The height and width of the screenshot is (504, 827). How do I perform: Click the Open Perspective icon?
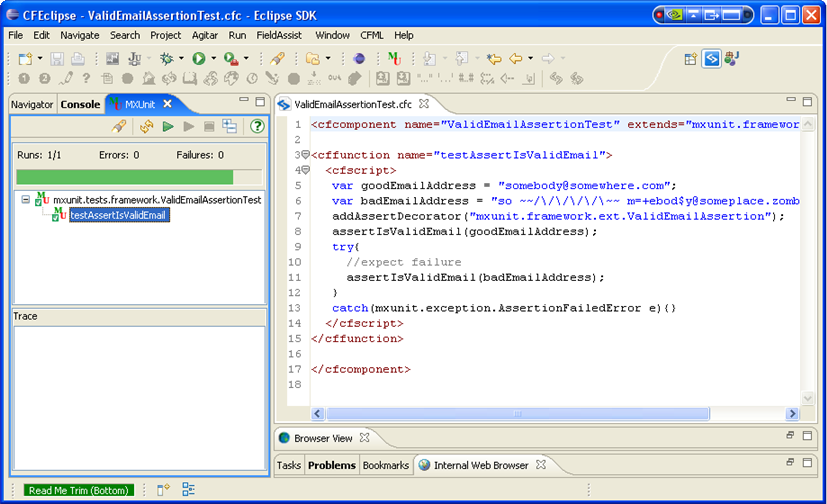point(690,59)
